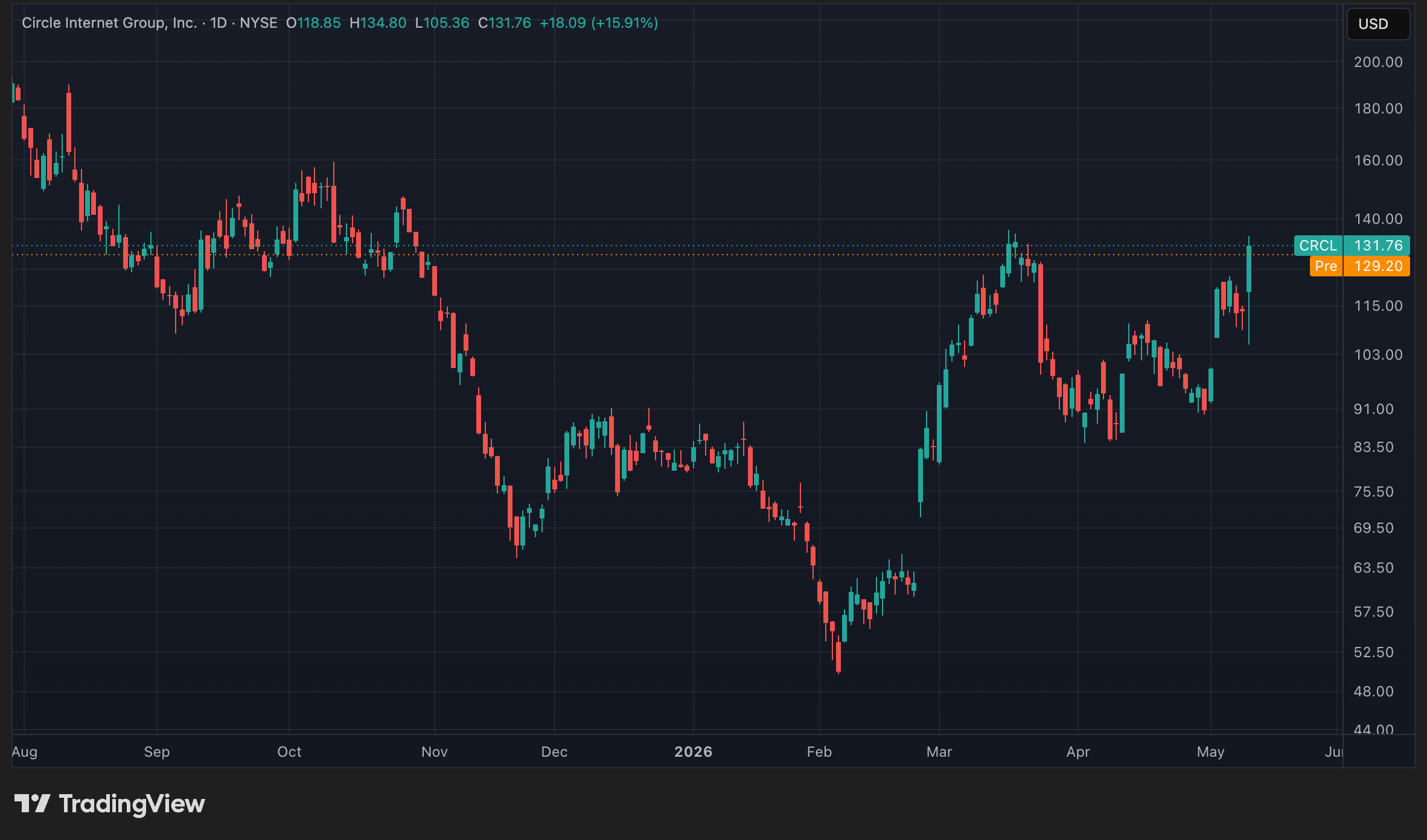The image size is (1427, 840).
Task: Click the 200.00 price axis label
Action: [1378, 62]
